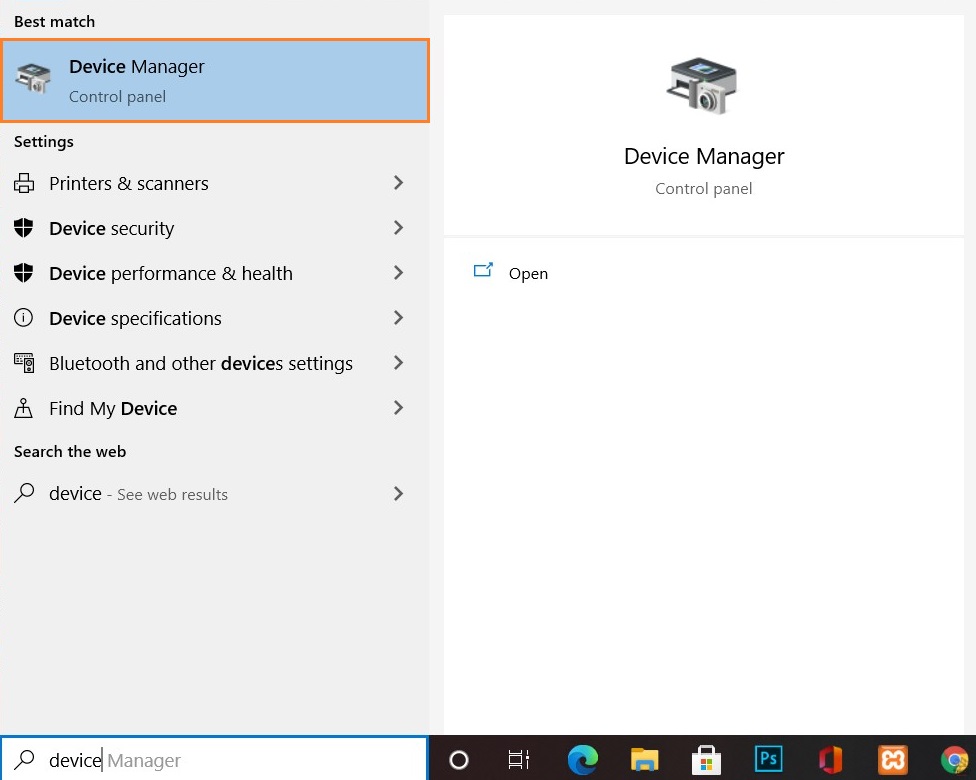Activate Cortana from the taskbar

pos(458,760)
